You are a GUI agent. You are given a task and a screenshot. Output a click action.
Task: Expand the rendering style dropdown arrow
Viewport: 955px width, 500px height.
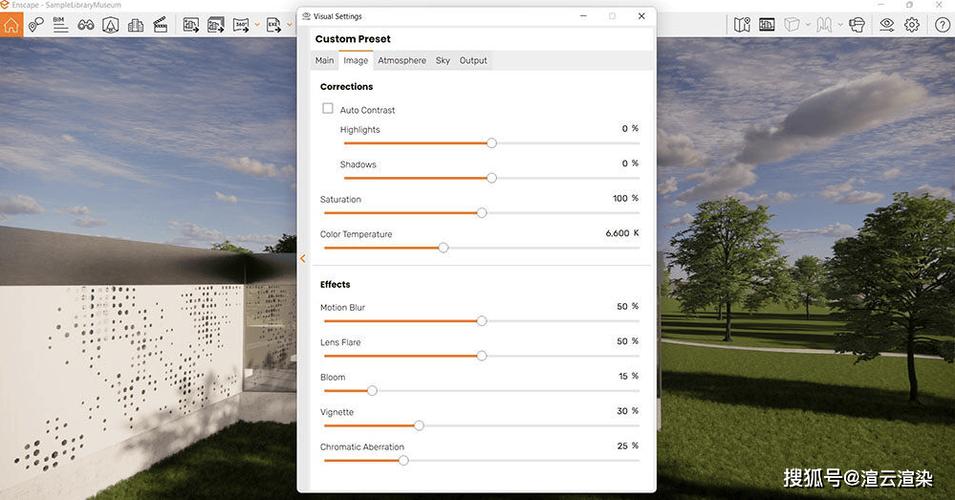(x=808, y=25)
